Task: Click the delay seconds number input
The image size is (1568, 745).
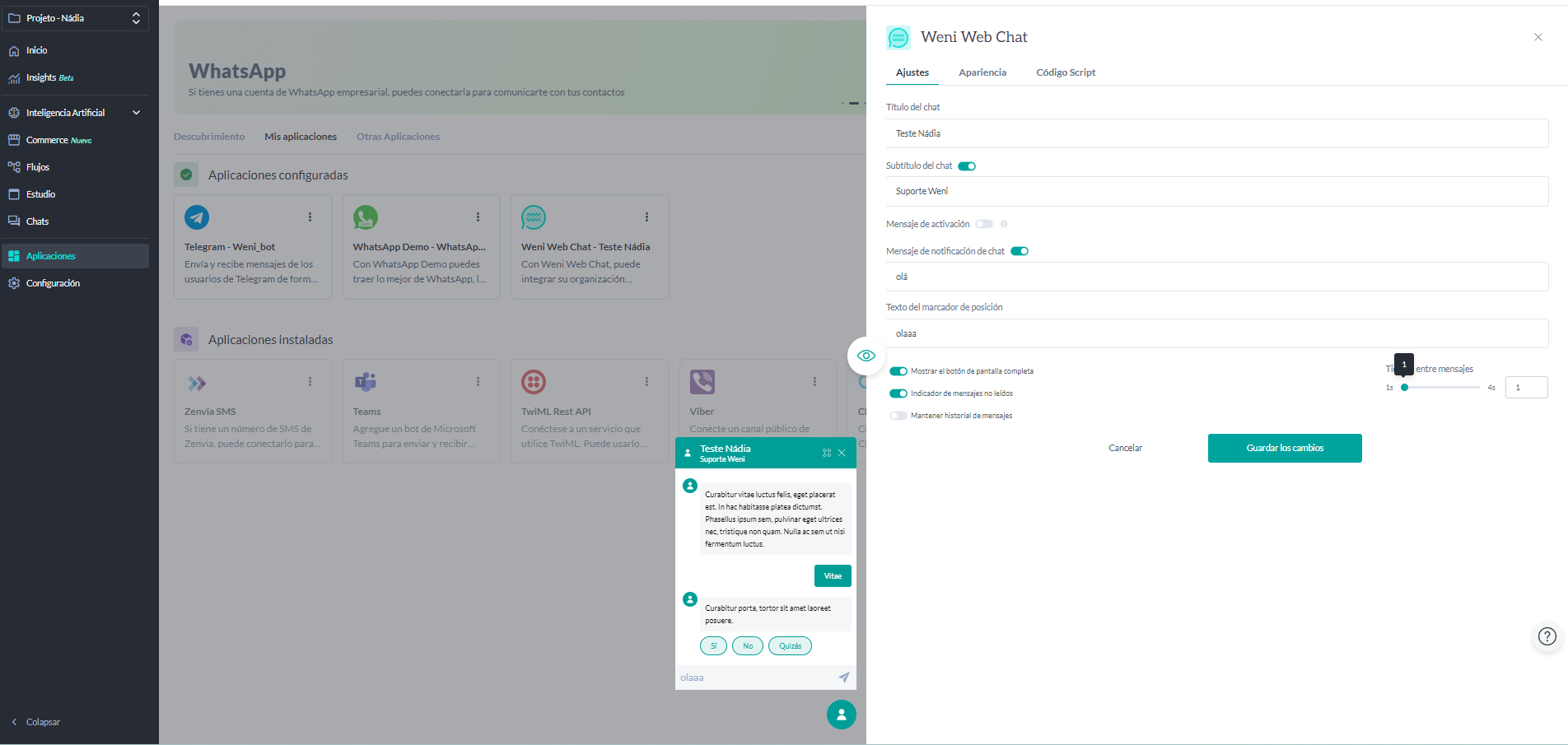Action: click(1526, 387)
